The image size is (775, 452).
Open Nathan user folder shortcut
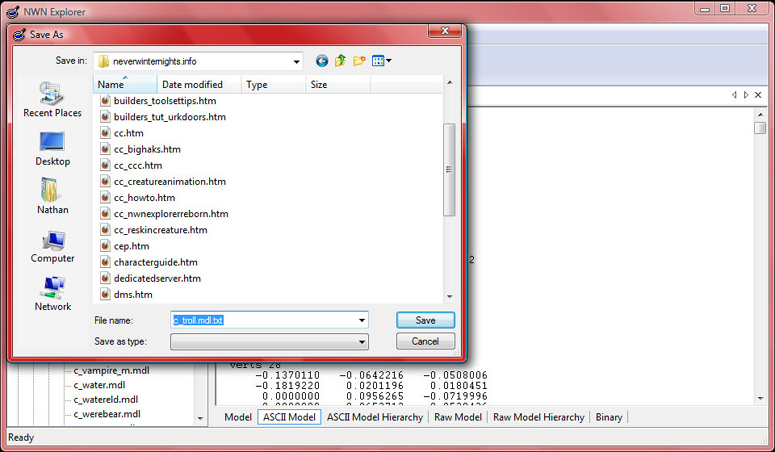pos(52,196)
